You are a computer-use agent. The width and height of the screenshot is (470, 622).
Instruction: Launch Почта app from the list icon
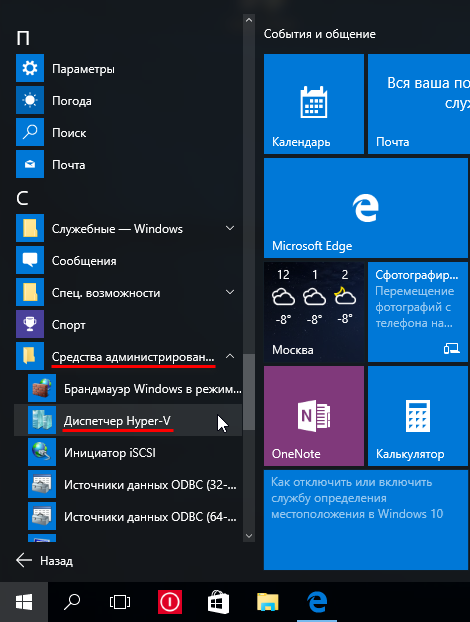30,165
